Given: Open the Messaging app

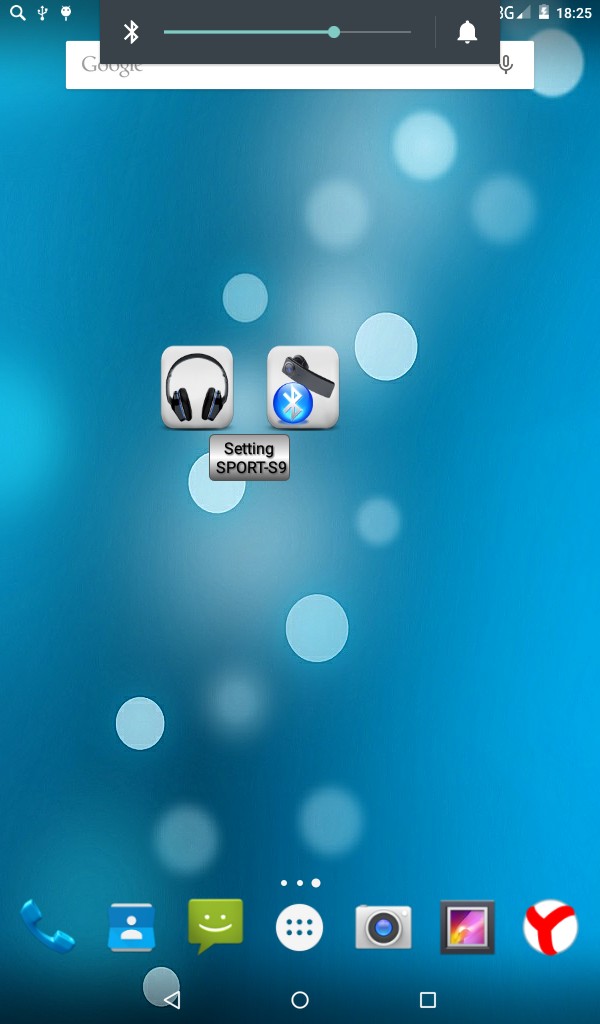Looking at the screenshot, I should coord(215,927).
